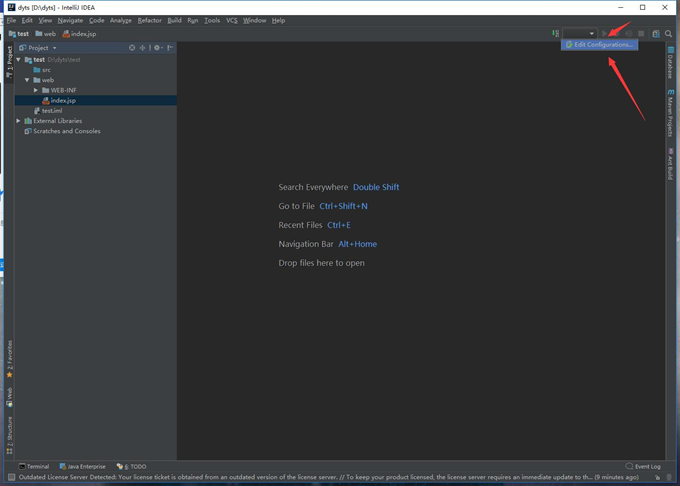
Task: Expand the WEB-INF folder
Action: pyautogui.click(x=36, y=90)
